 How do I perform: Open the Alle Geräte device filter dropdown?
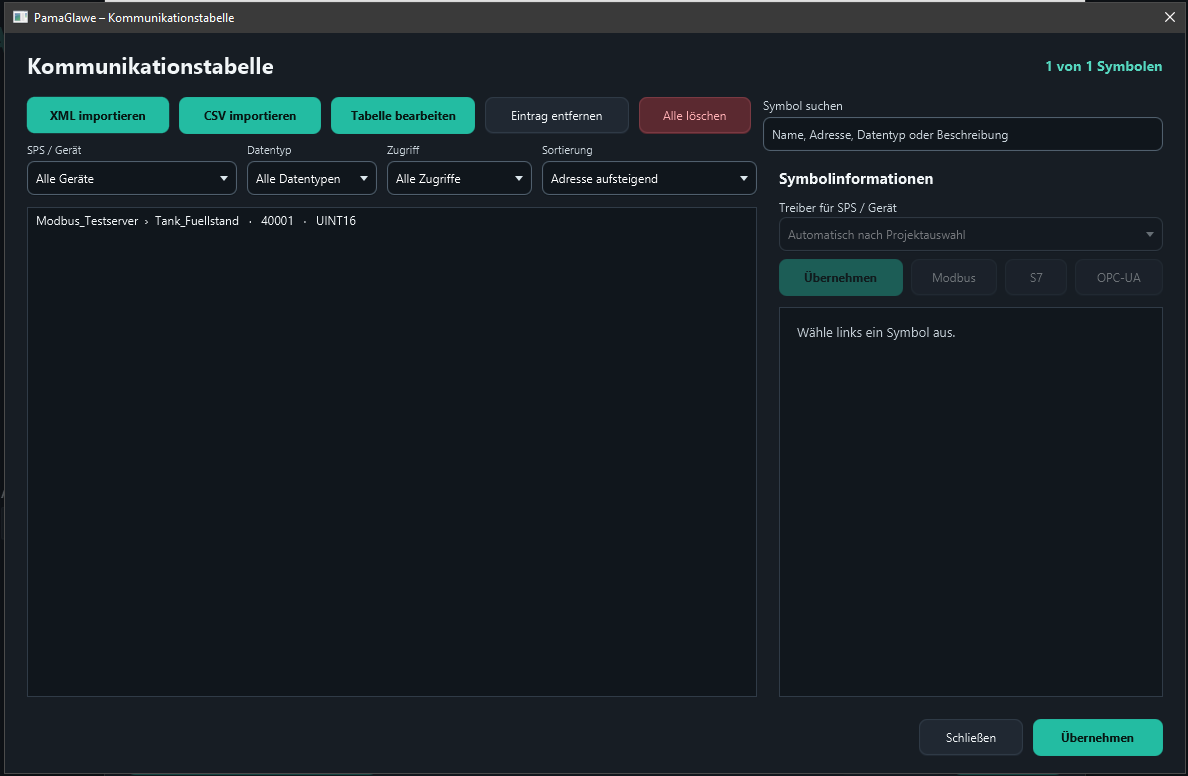pos(132,178)
